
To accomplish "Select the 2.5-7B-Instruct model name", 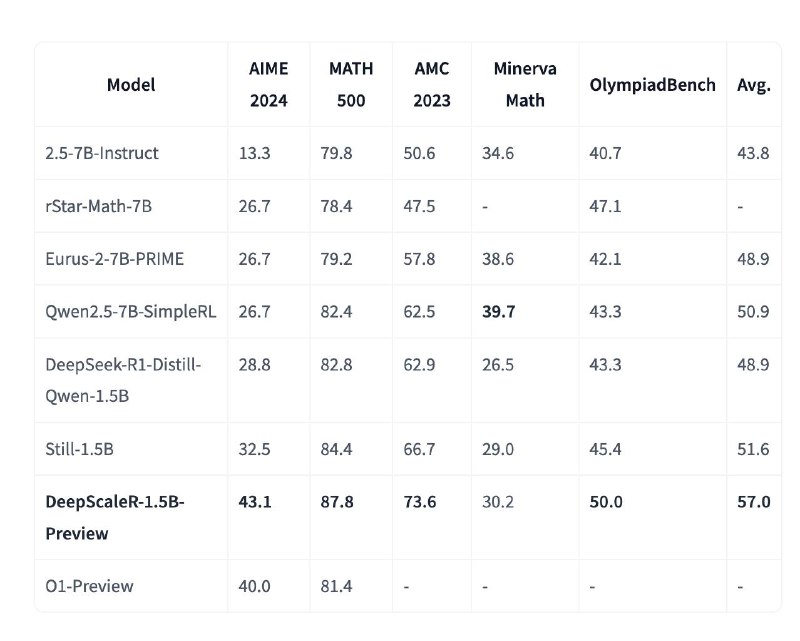I will pos(102,153).
